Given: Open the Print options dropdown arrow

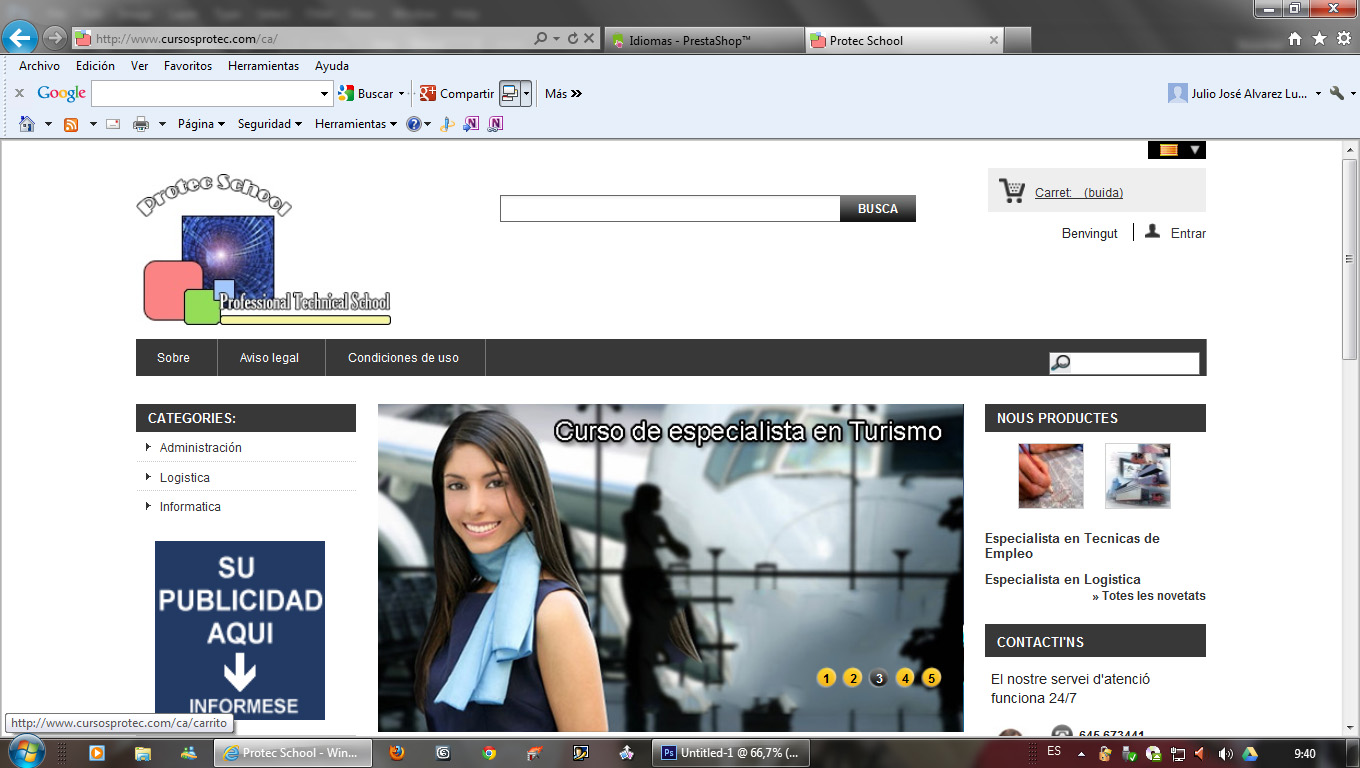Looking at the screenshot, I should click(160, 124).
